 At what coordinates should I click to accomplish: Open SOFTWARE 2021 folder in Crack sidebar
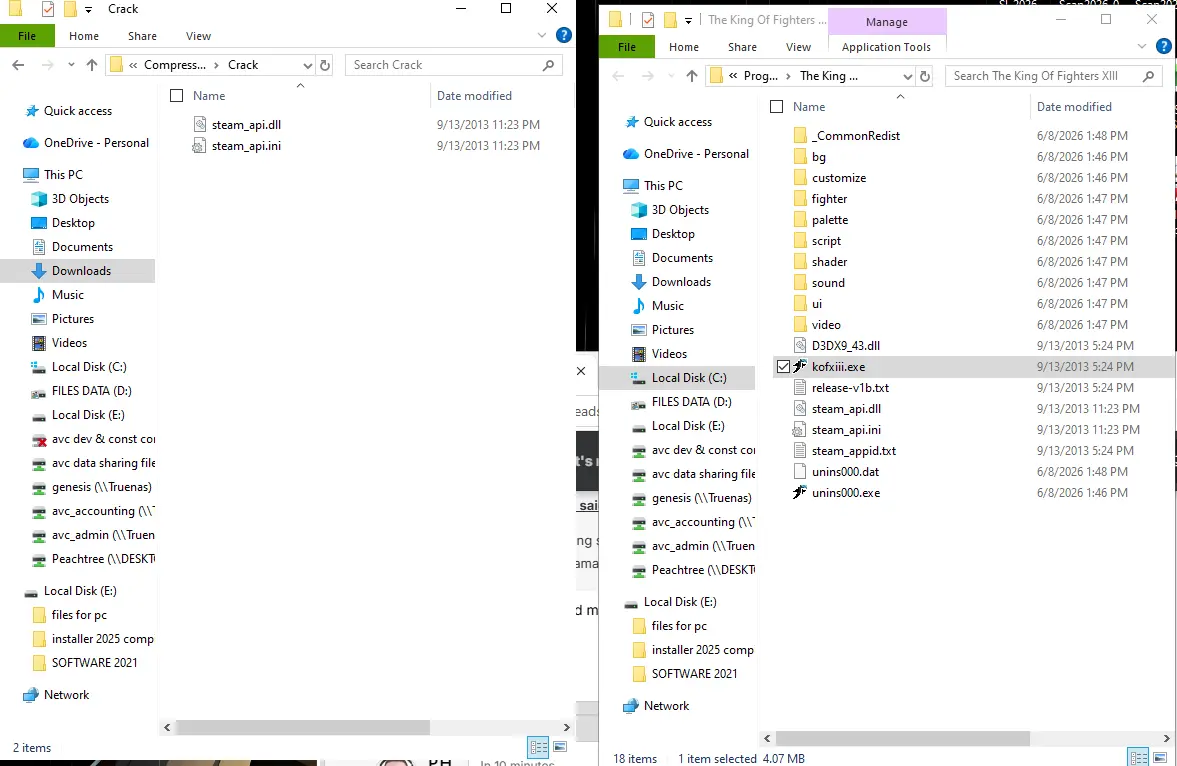(94, 663)
